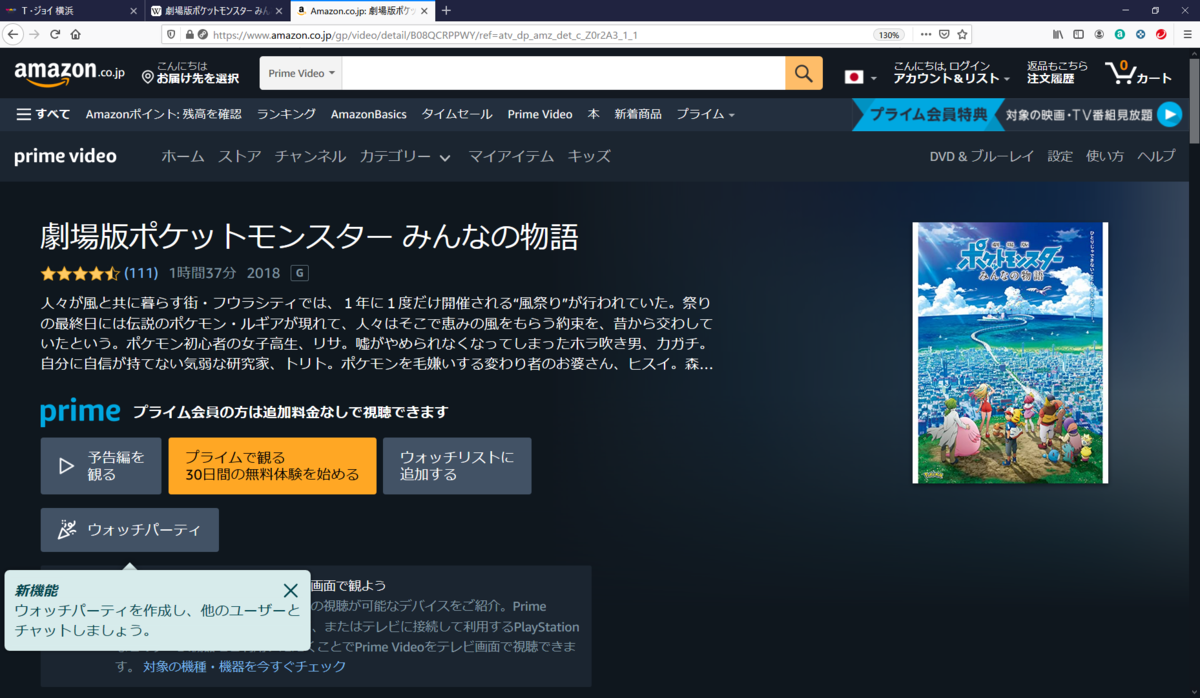The width and height of the screenshot is (1200, 698).
Task: Click the AmazonBasics nav link
Action: pos(369,114)
